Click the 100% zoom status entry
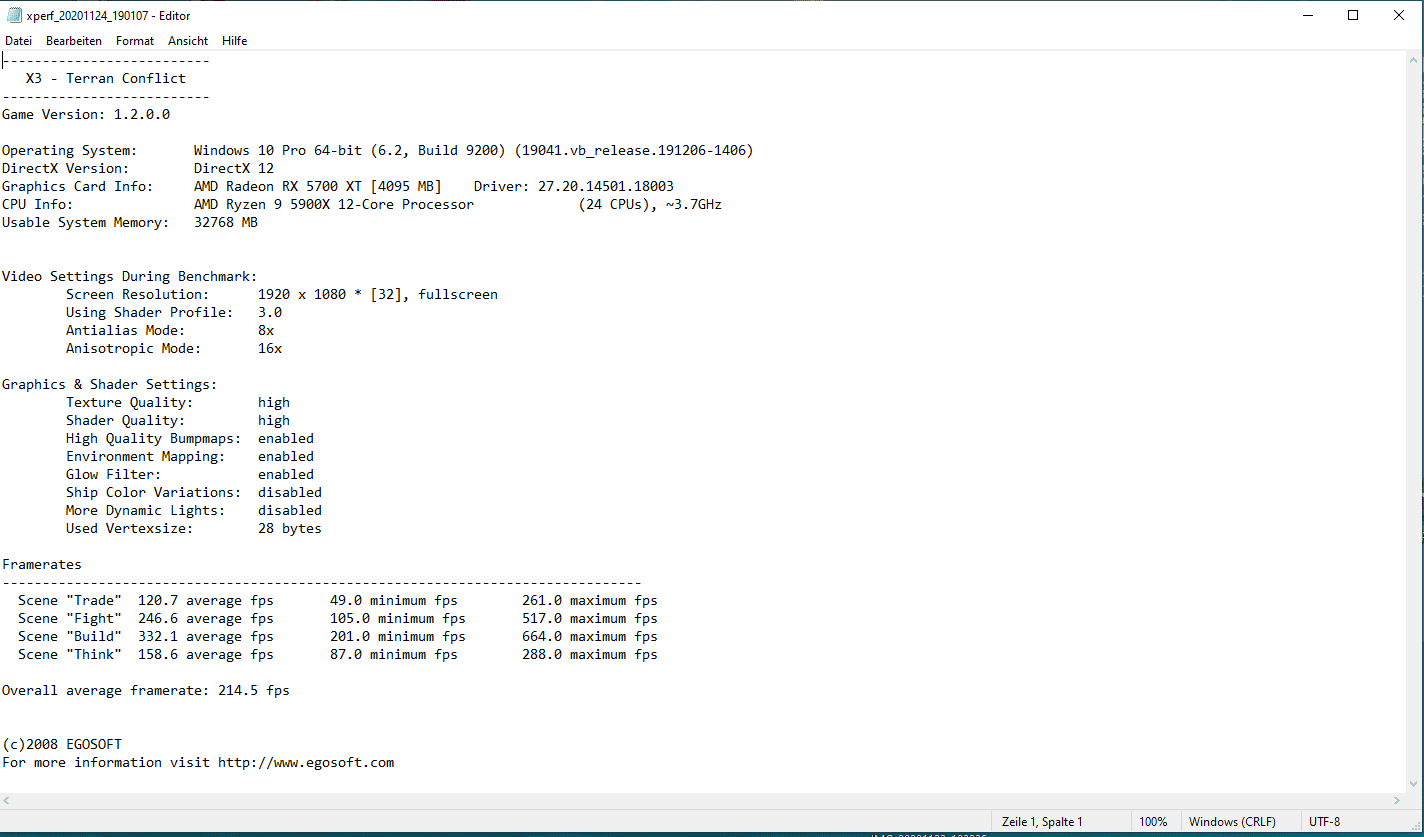1424x837 pixels. 1153,822
